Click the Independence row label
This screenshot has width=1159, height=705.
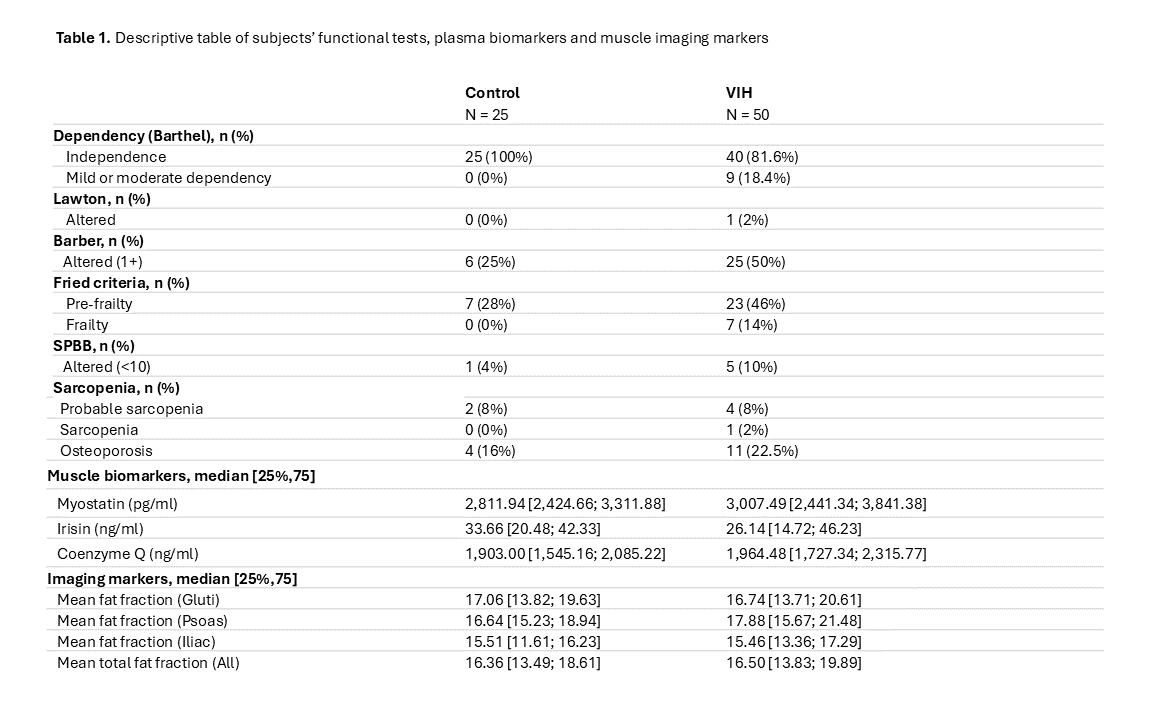coord(116,157)
